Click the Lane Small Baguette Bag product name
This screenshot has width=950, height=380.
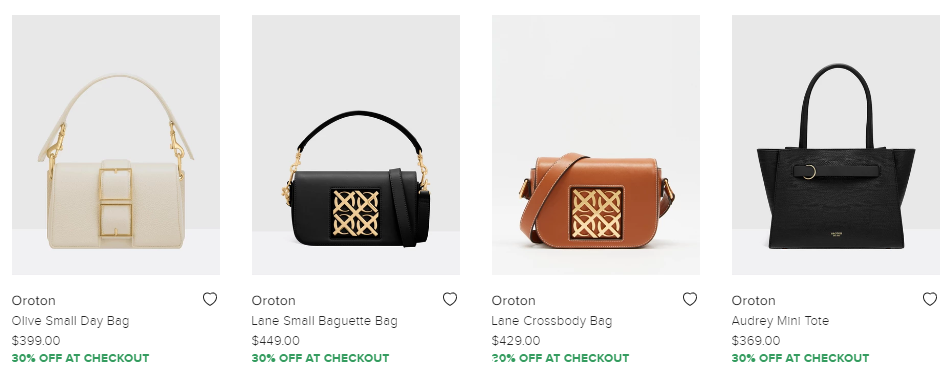tap(324, 321)
